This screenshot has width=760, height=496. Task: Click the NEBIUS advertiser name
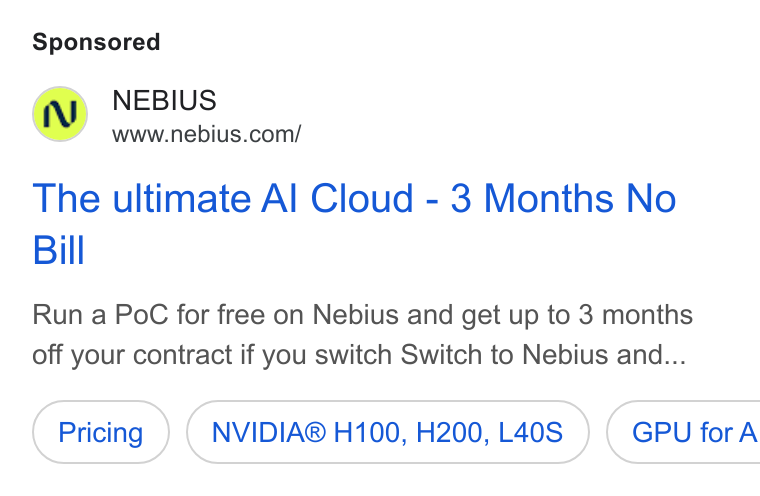164,100
